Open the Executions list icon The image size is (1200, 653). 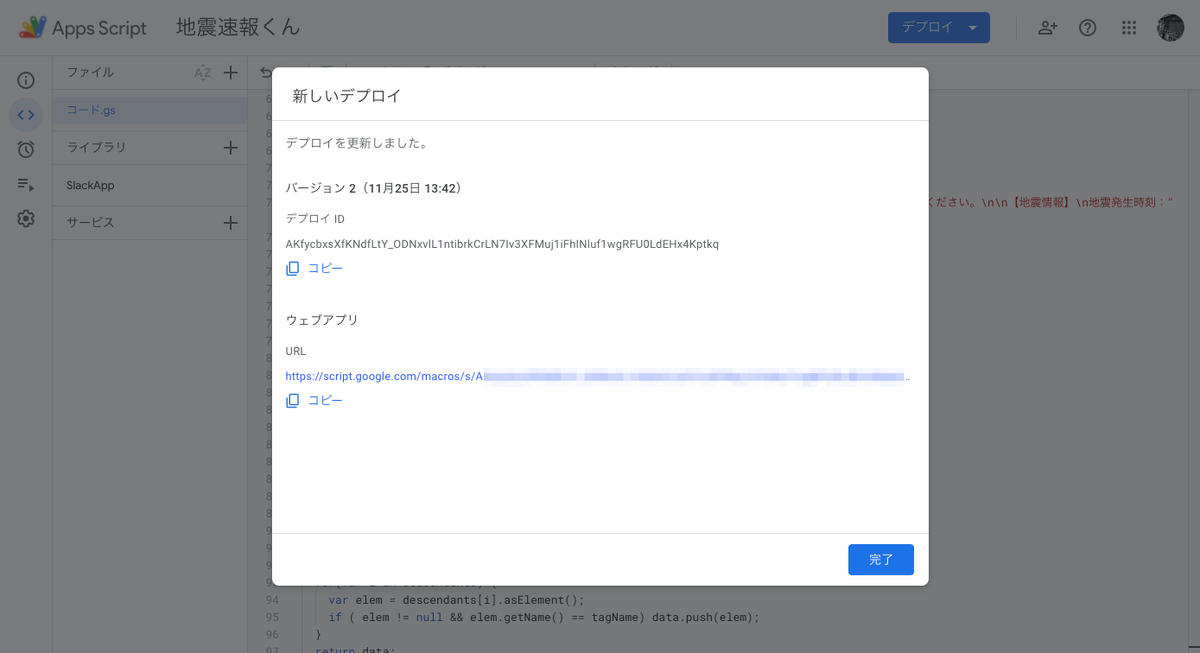point(26,184)
